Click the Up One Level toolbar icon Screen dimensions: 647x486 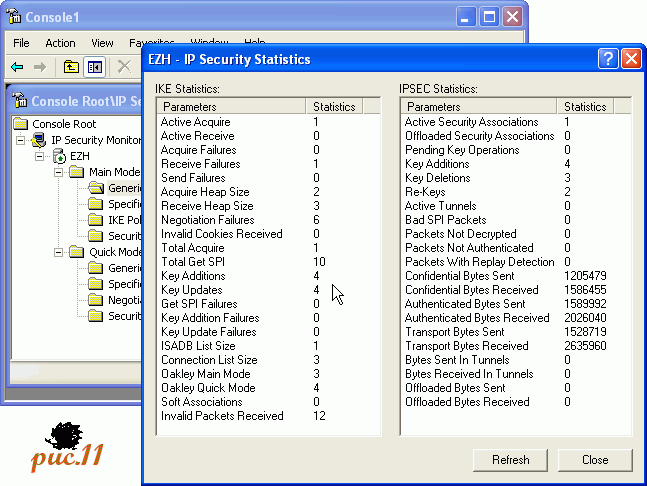click(71, 67)
